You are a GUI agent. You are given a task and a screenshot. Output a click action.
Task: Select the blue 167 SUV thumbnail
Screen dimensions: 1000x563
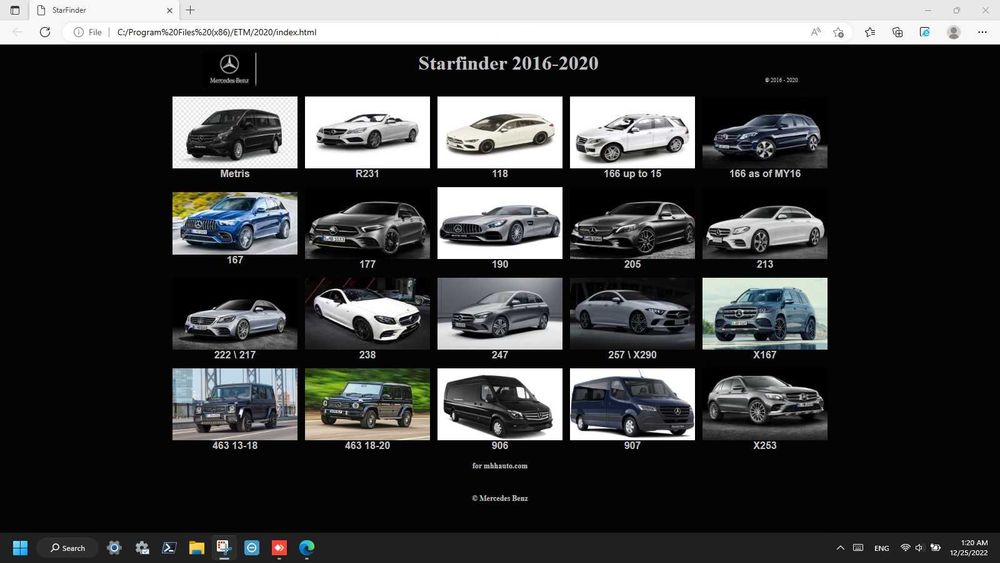pos(235,223)
